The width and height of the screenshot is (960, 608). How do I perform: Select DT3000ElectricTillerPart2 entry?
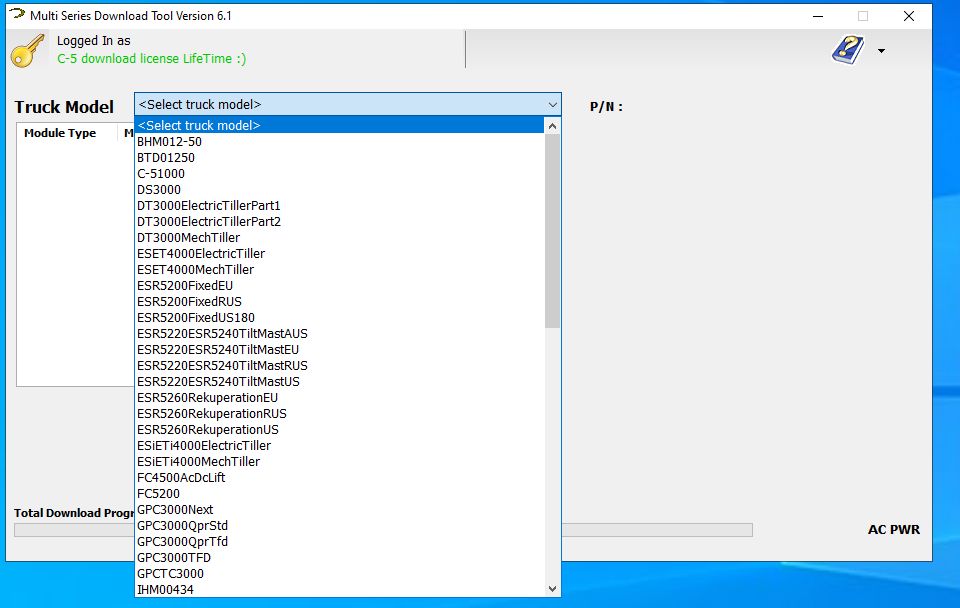click(339, 222)
